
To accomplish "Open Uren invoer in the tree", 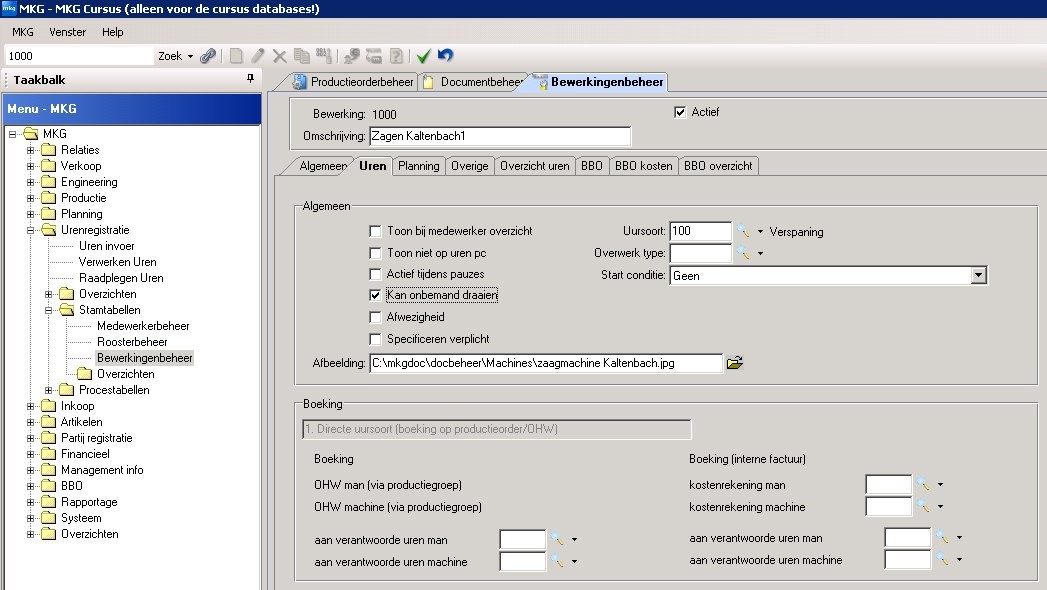I will pyautogui.click(x=107, y=246).
